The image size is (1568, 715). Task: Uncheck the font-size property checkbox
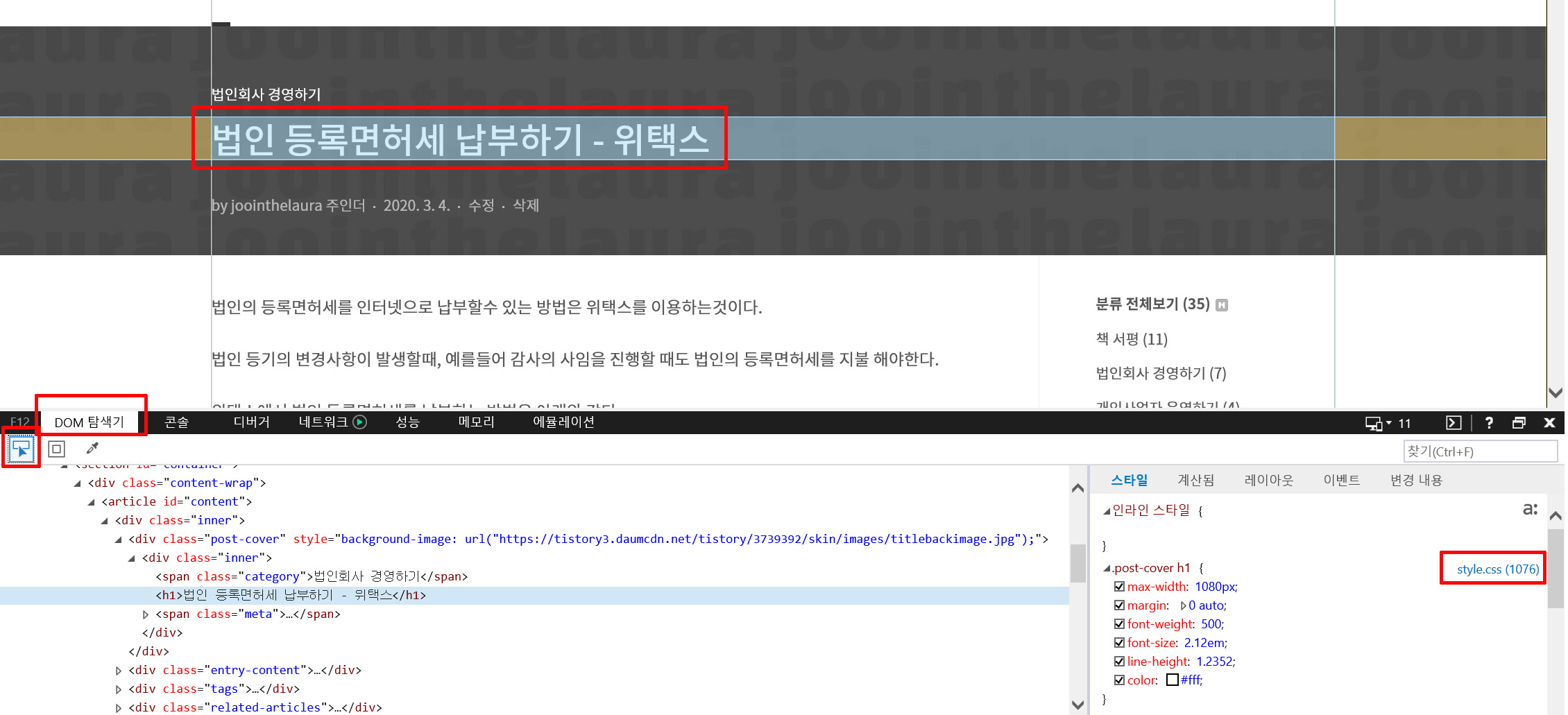pos(1119,643)
